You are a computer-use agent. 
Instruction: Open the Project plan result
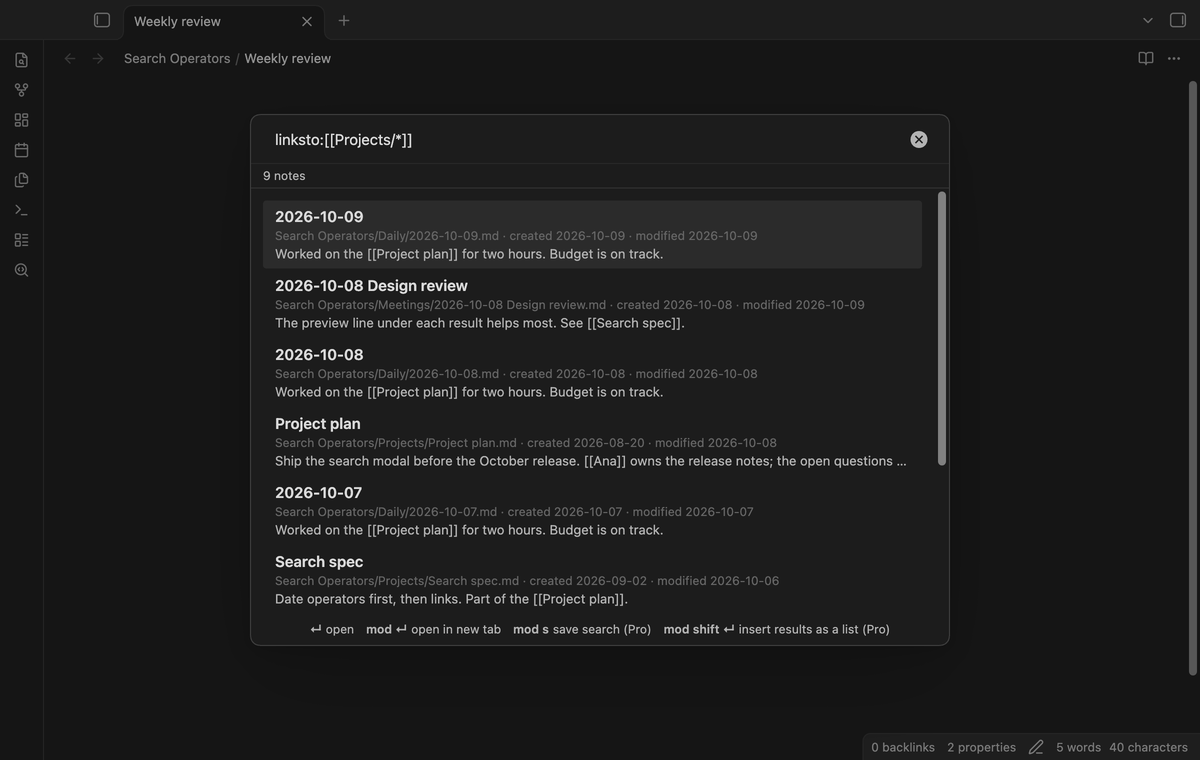pyautogui.click(x=592, y=441)
